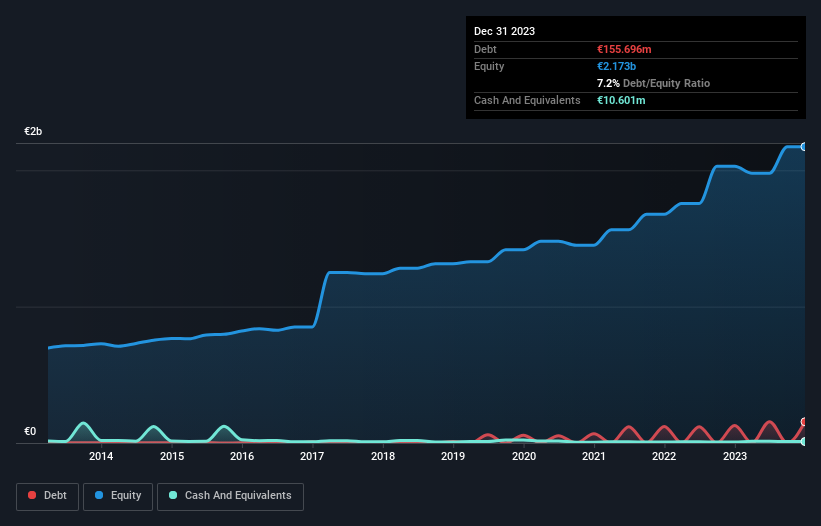The image size is (821, 526).
Task: Click the blue Equity endpoint marker
Action: point(804,147)
